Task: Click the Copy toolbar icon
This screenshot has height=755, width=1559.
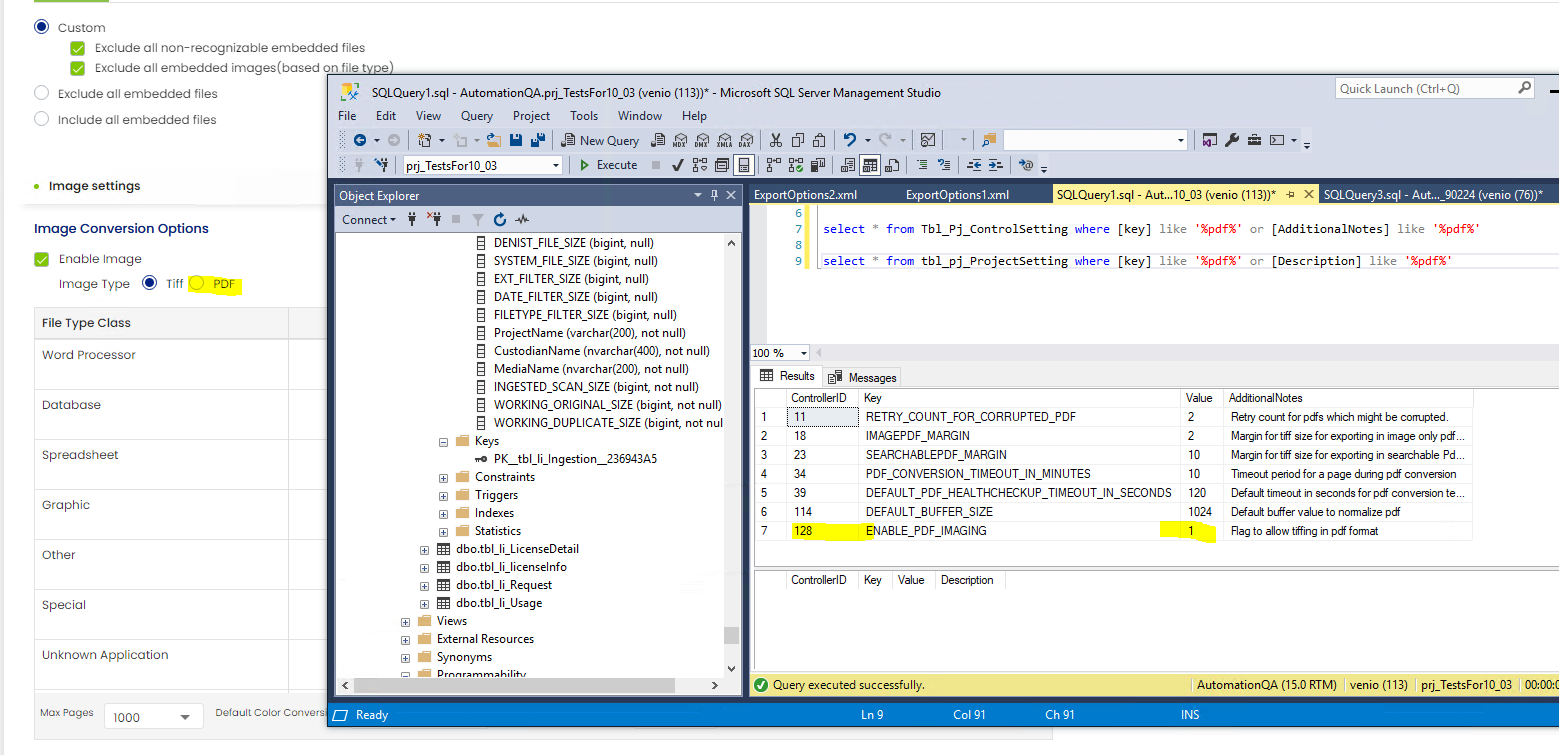Action: coord(798,141)
